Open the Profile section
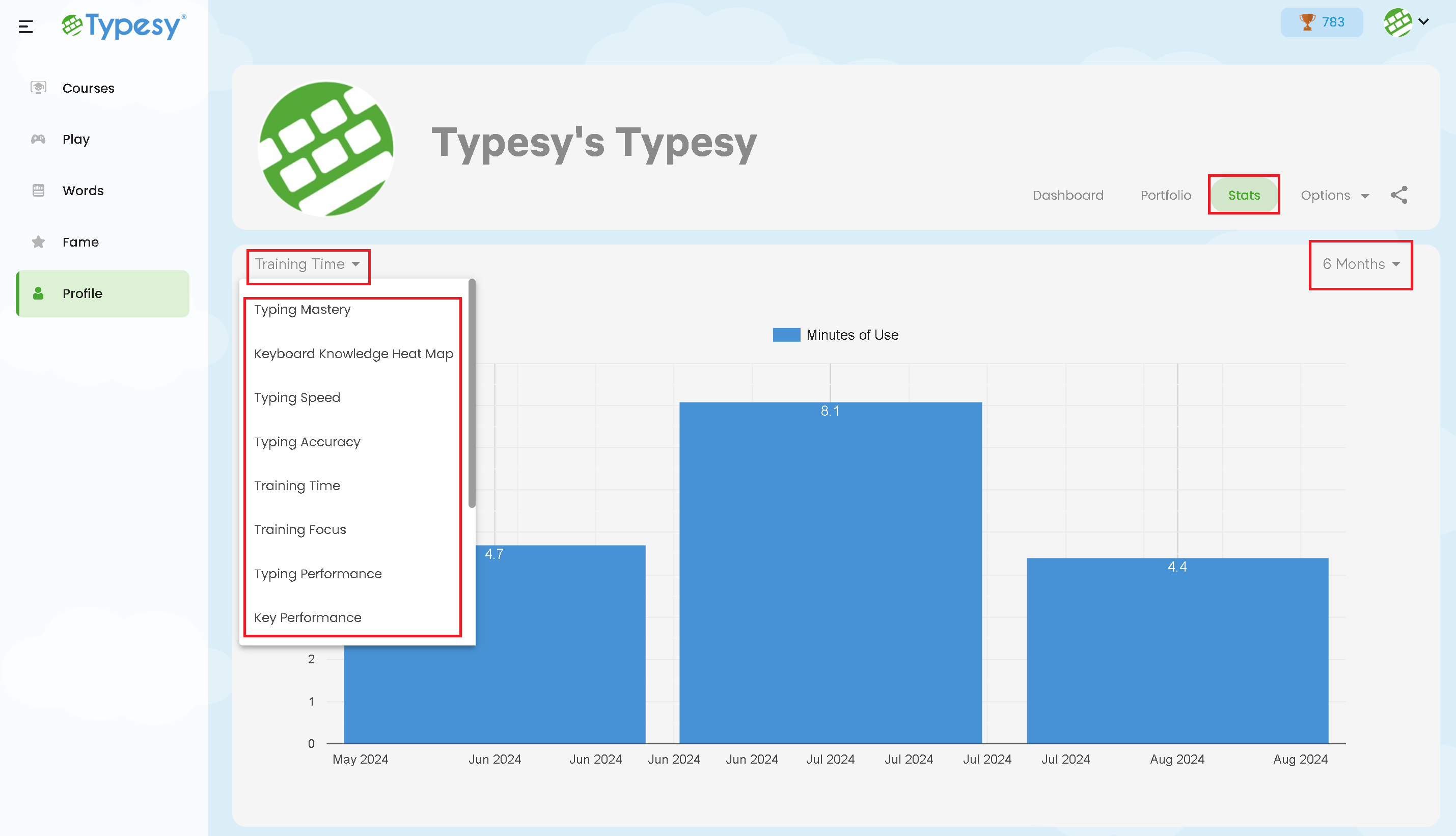The width and height of the screenshot is (1456, 836). (102, 293)
